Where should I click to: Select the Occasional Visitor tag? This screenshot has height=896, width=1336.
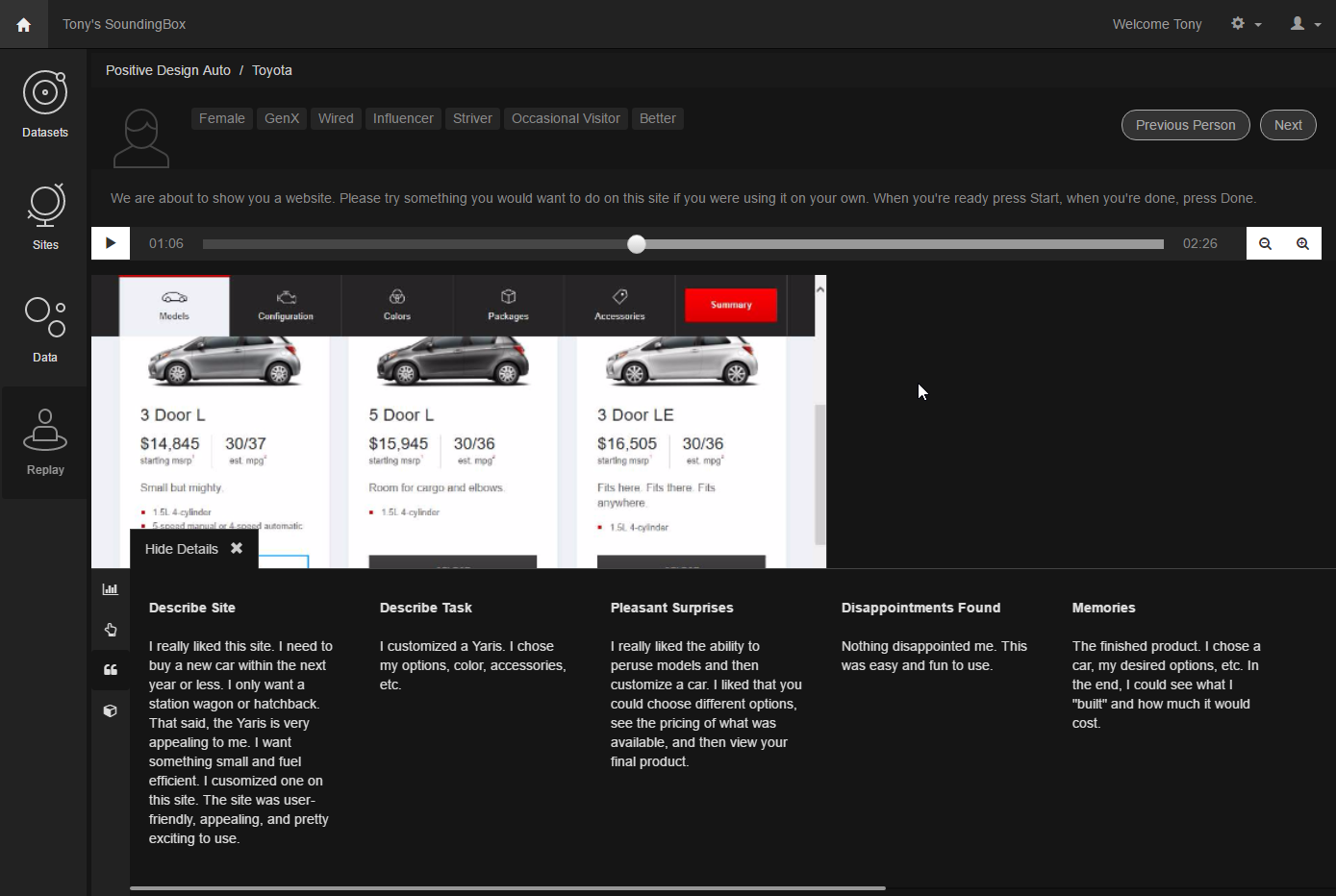[x=566, y=118]
